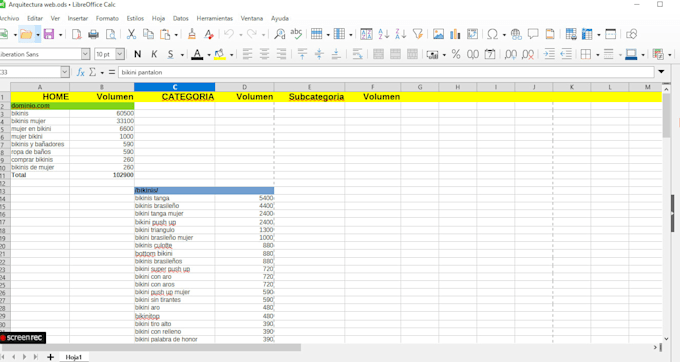Screen dimensions: 680x362
Task: Click the Clone formatting paintbrush icon
Action: [192, 34]
